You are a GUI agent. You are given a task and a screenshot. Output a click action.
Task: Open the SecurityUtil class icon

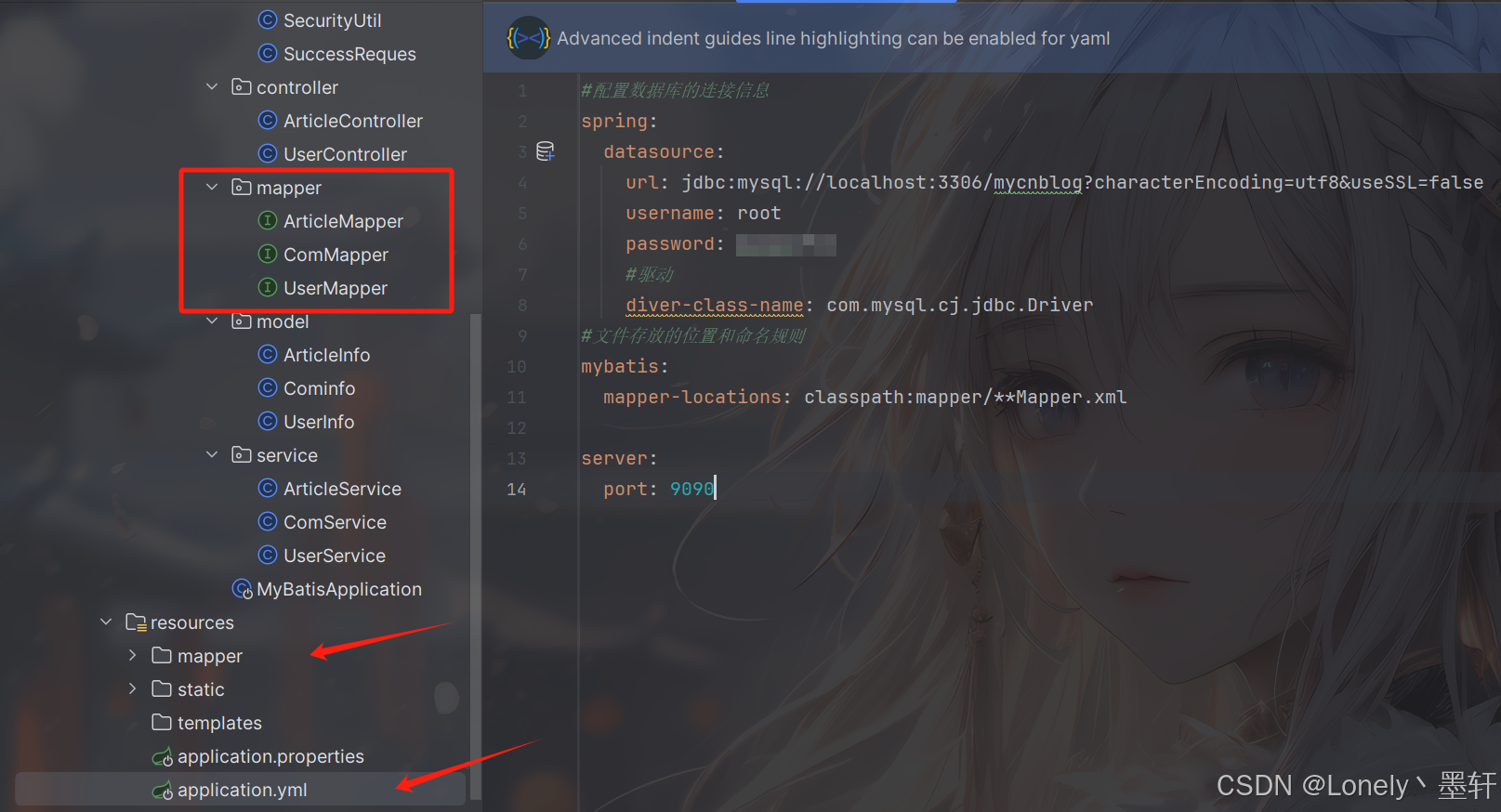[268, 20]
